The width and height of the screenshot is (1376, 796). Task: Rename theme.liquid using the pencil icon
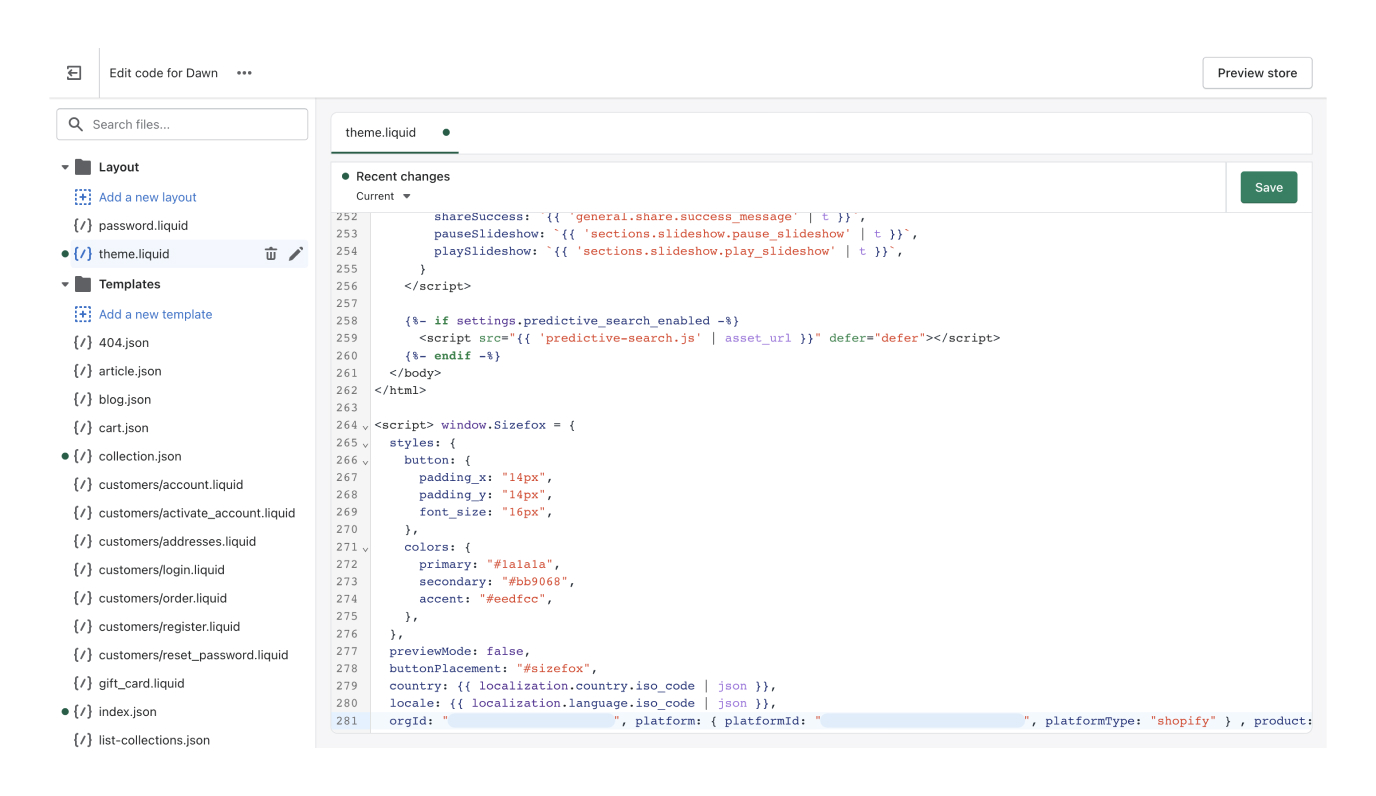[296, 254]
